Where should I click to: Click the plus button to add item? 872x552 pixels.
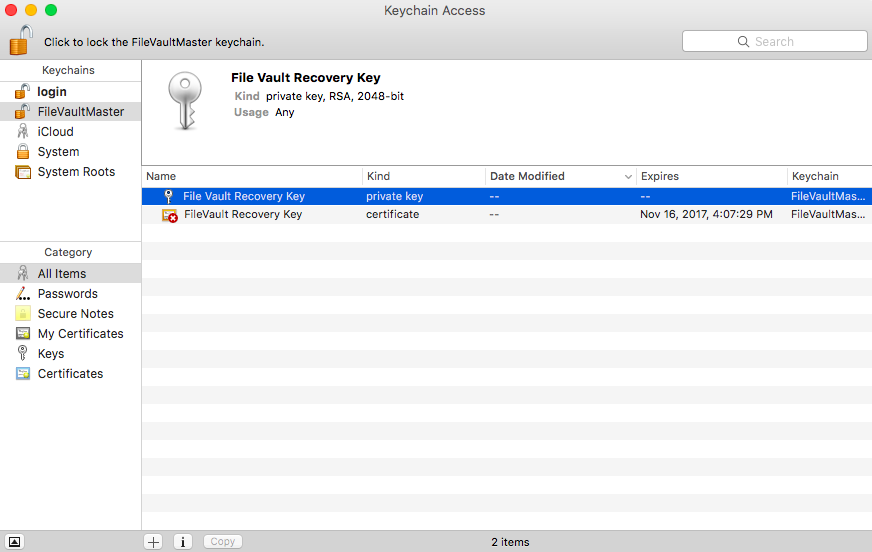coord(153,541)
